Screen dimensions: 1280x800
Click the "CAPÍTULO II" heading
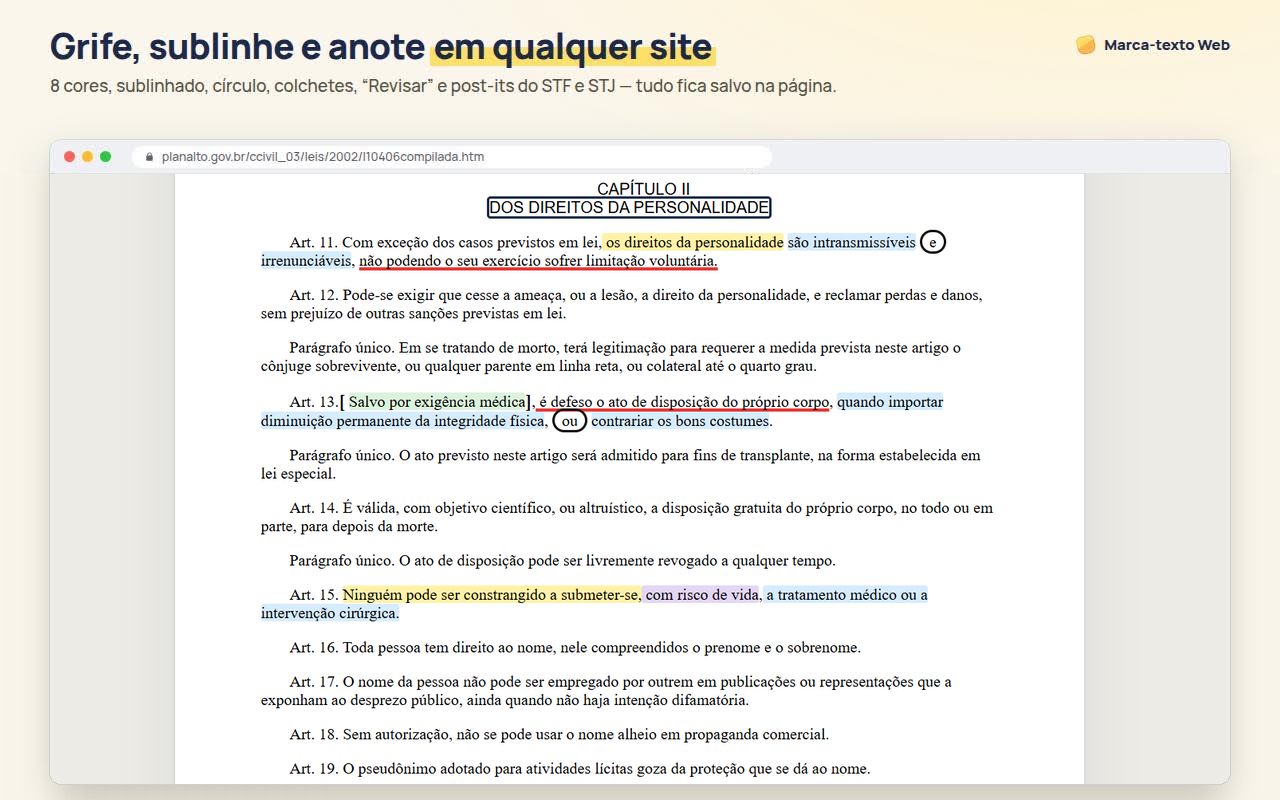(643, 189)
